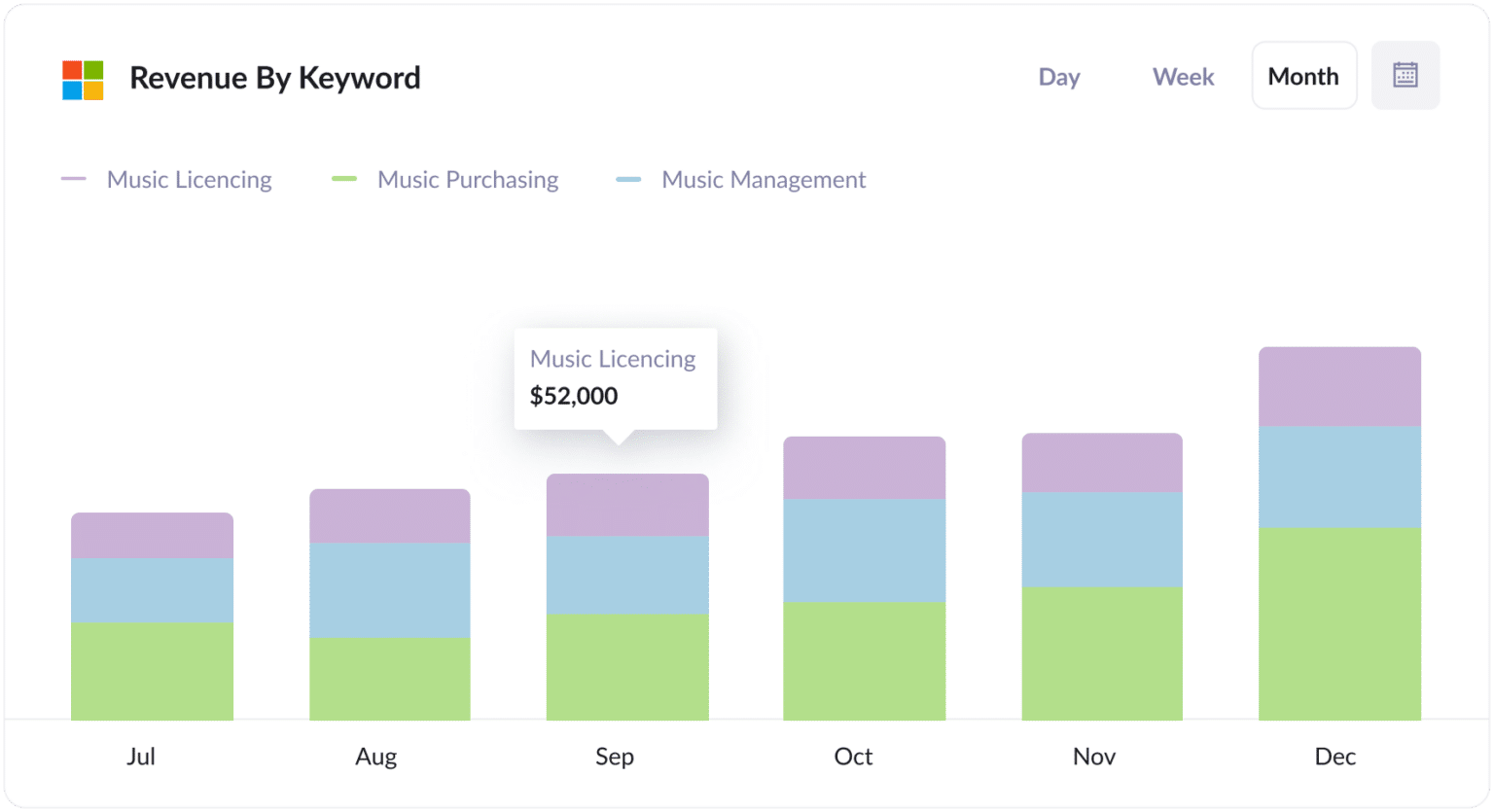Open the calendar date picker

click(x=1406, y=75)
